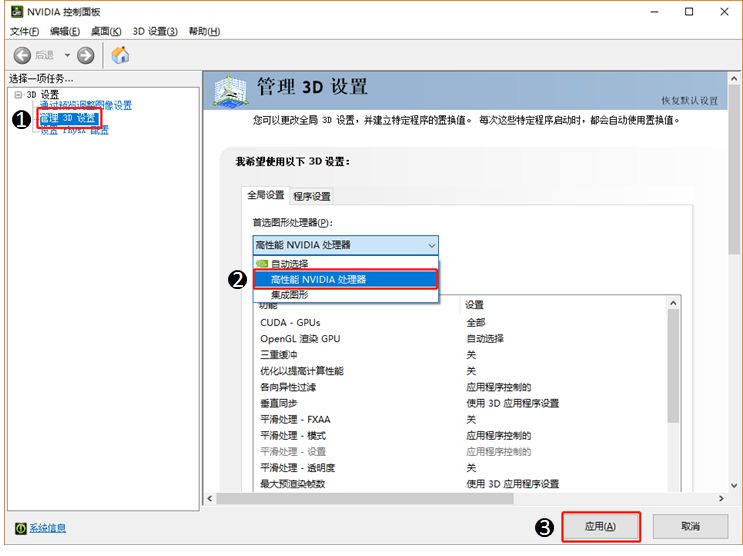Screen dimensions: 743x556
Task: Choose 集成图形 option
Action: coord(345,295)
